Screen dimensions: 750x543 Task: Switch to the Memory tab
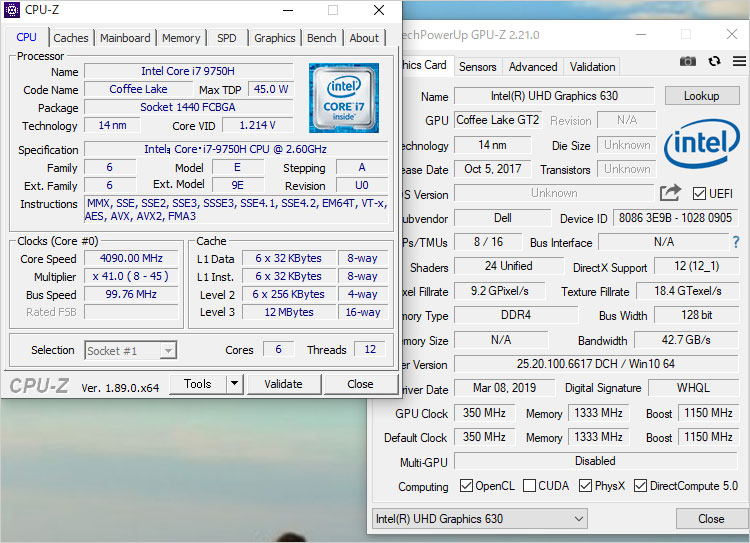click(x=181, y=38)
